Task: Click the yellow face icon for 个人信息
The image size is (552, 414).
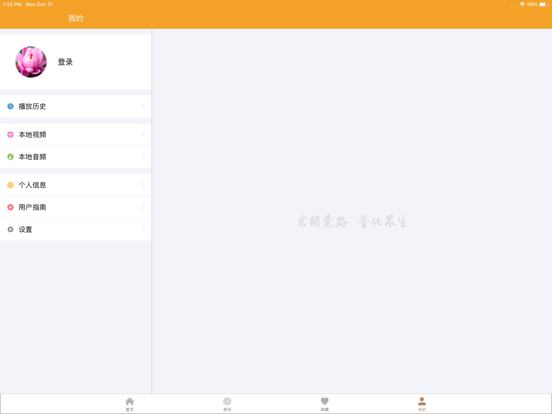Action: point(11,185)
